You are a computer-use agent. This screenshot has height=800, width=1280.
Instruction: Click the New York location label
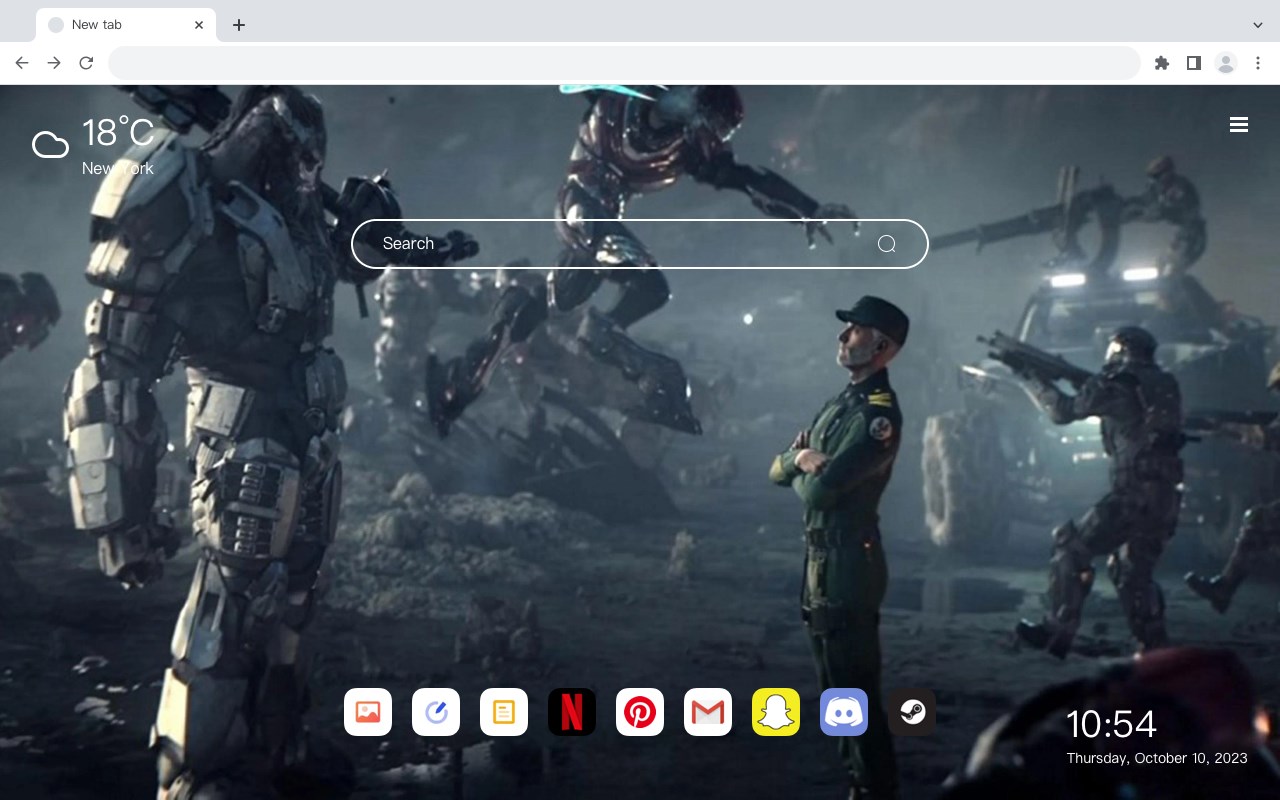point(118,168)
